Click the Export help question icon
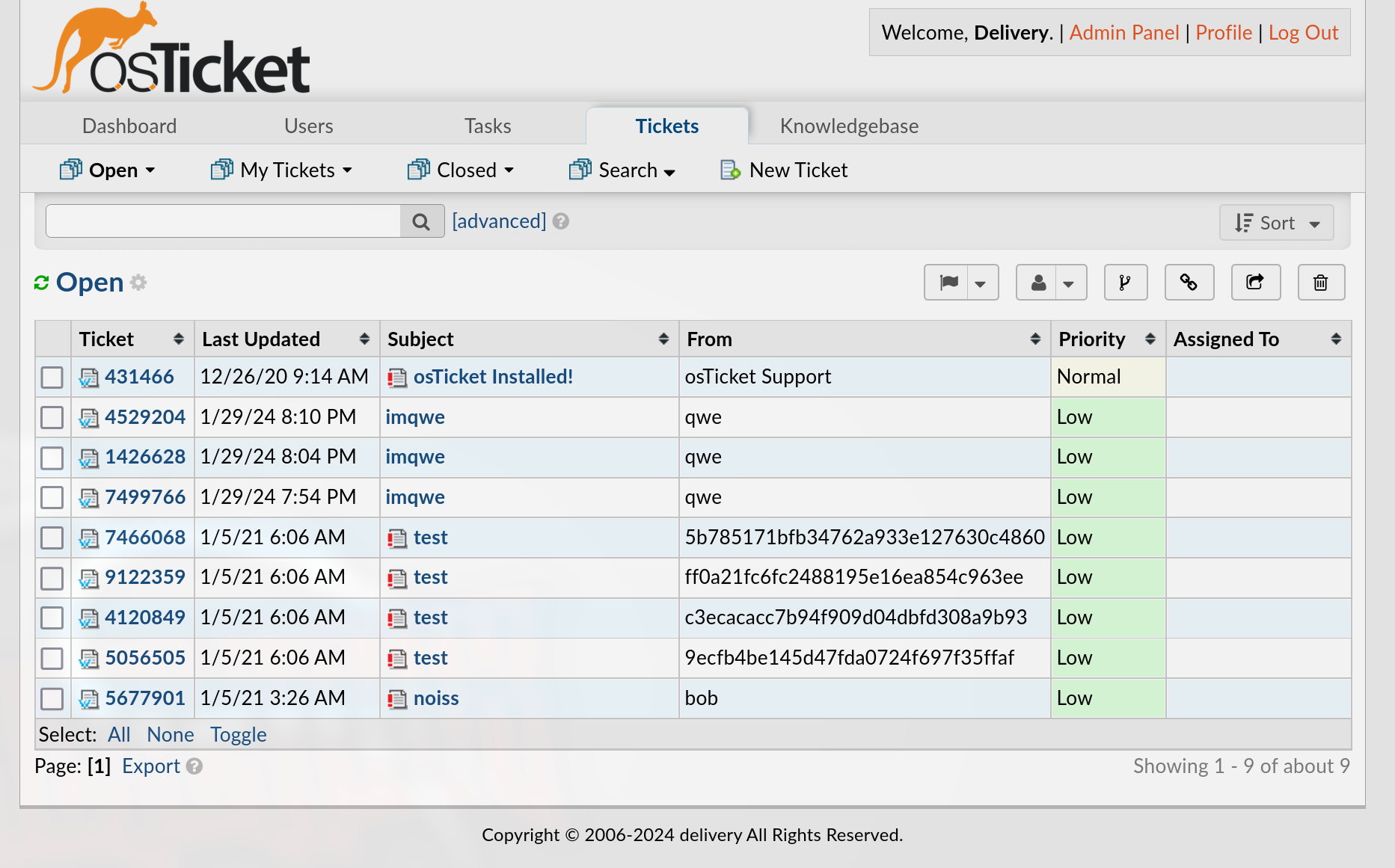 coord(194,766)
